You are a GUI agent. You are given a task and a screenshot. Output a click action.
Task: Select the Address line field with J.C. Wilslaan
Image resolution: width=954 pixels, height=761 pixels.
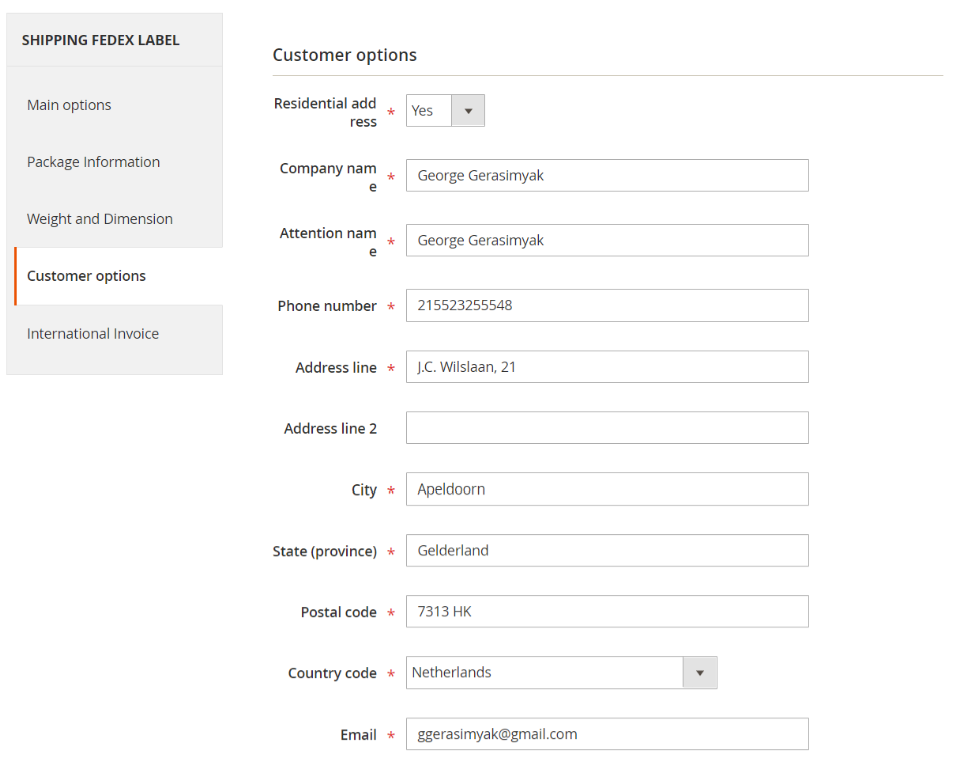606,367
